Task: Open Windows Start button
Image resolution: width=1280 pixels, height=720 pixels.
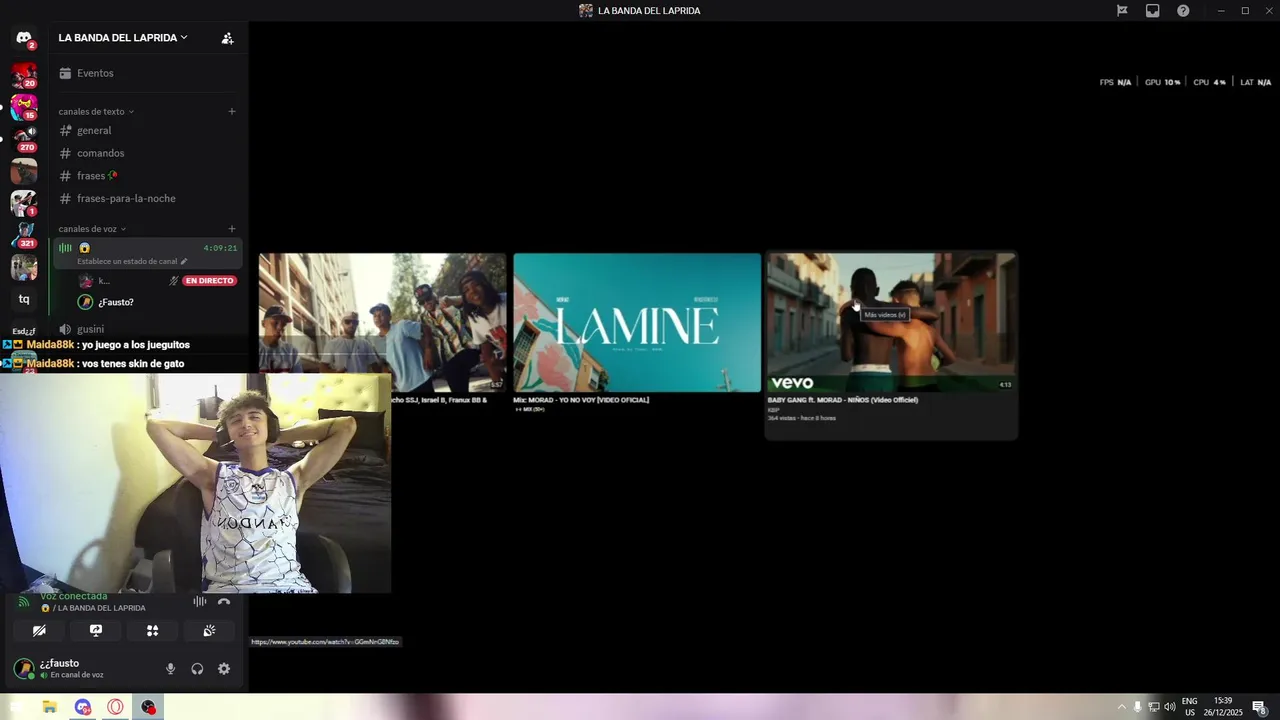Action: click(16, 707)
